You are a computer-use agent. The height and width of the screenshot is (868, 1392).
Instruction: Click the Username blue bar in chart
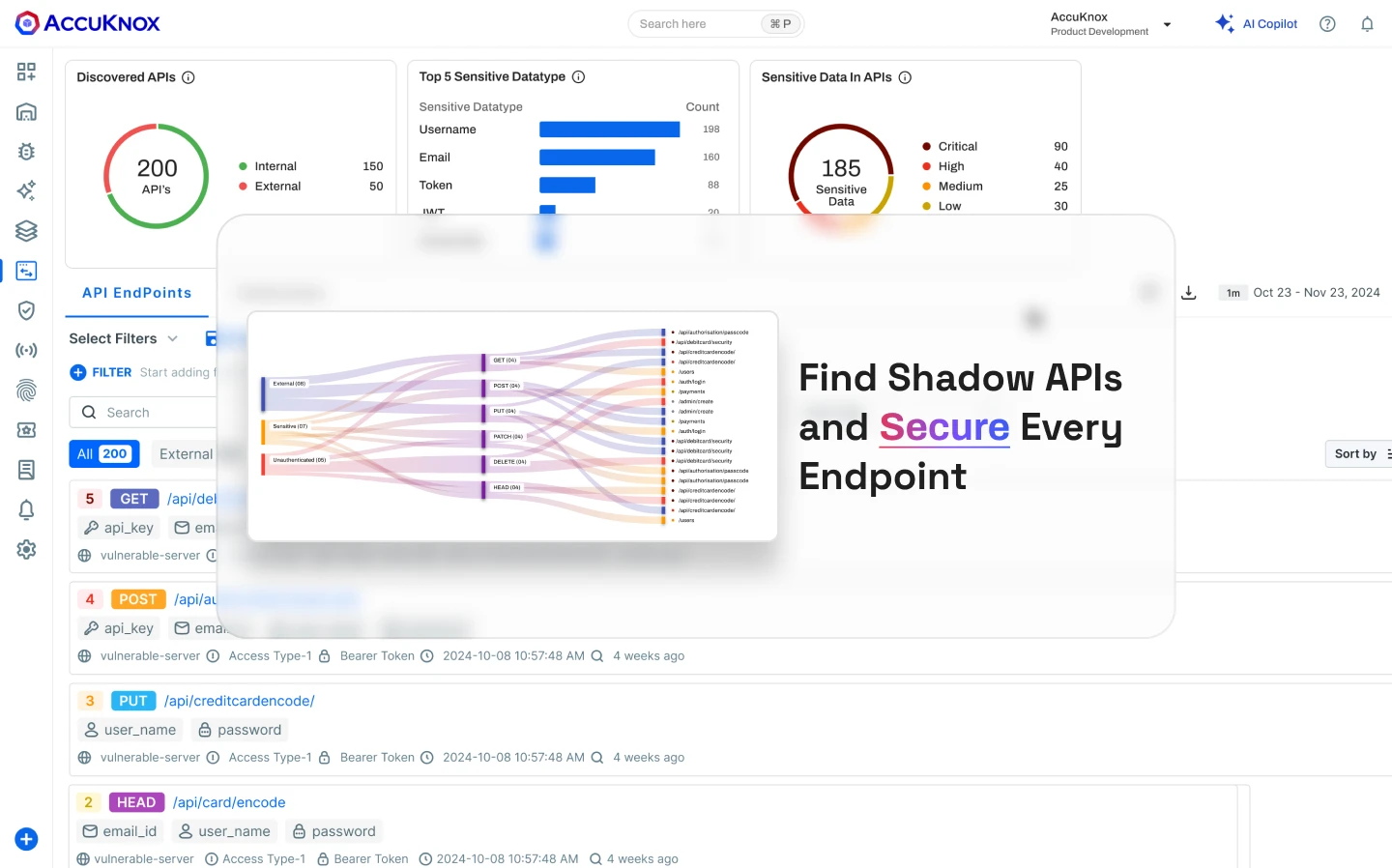click(609, 130)
